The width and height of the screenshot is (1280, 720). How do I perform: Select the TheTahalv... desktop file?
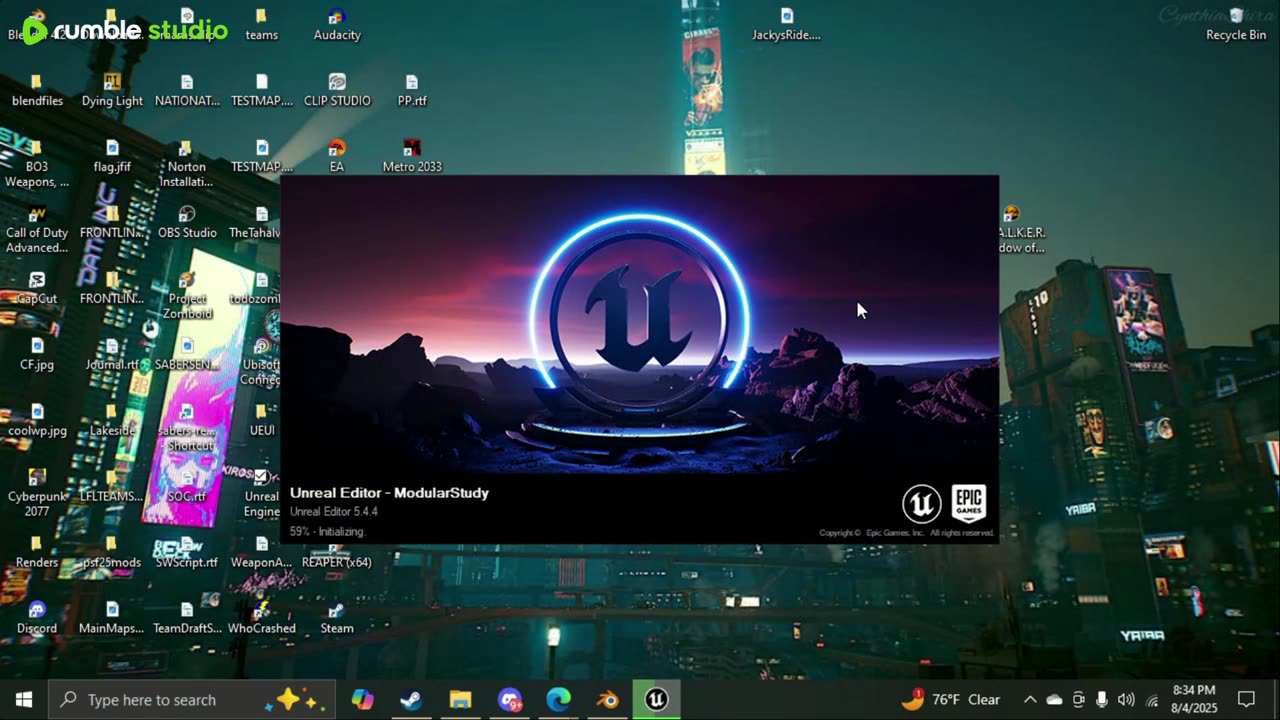(257, 223)
